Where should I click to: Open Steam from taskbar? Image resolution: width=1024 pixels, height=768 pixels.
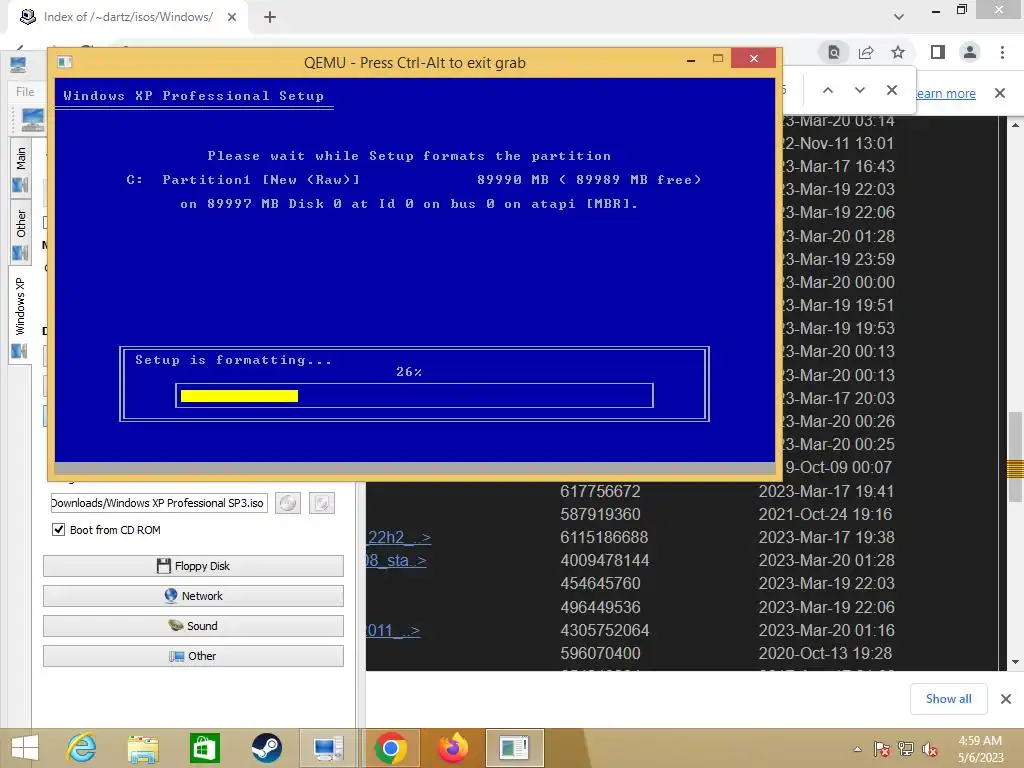coord(266,748)
